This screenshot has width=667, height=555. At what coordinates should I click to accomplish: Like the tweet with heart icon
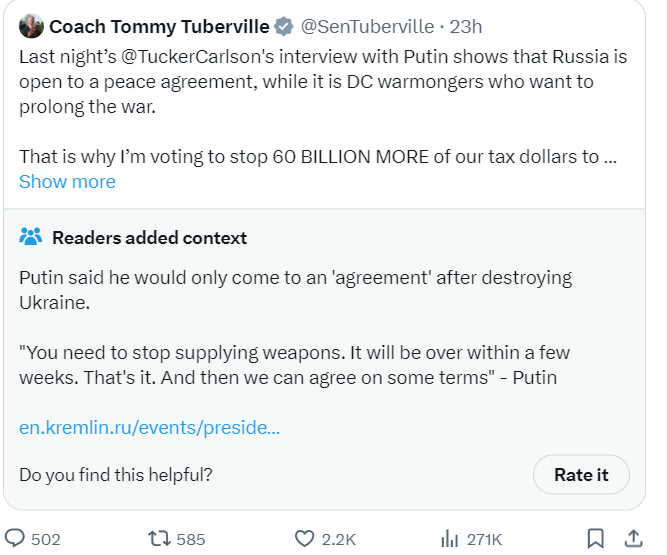click(304, 538)
